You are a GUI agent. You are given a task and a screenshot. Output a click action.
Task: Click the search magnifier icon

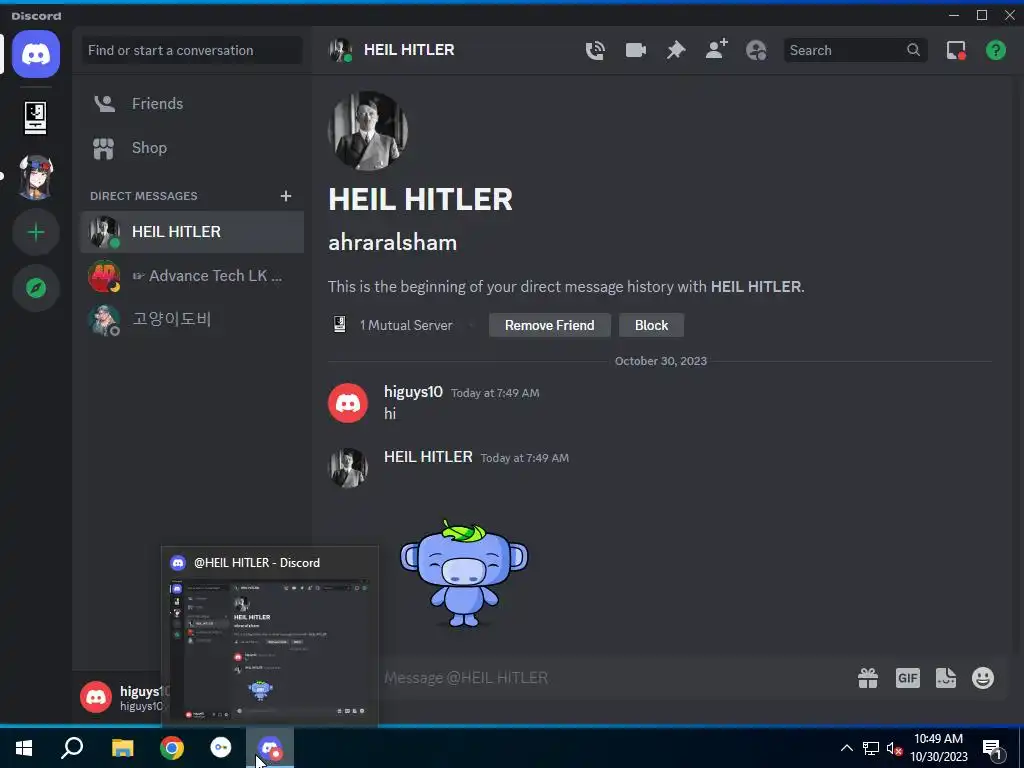point(914,50)
